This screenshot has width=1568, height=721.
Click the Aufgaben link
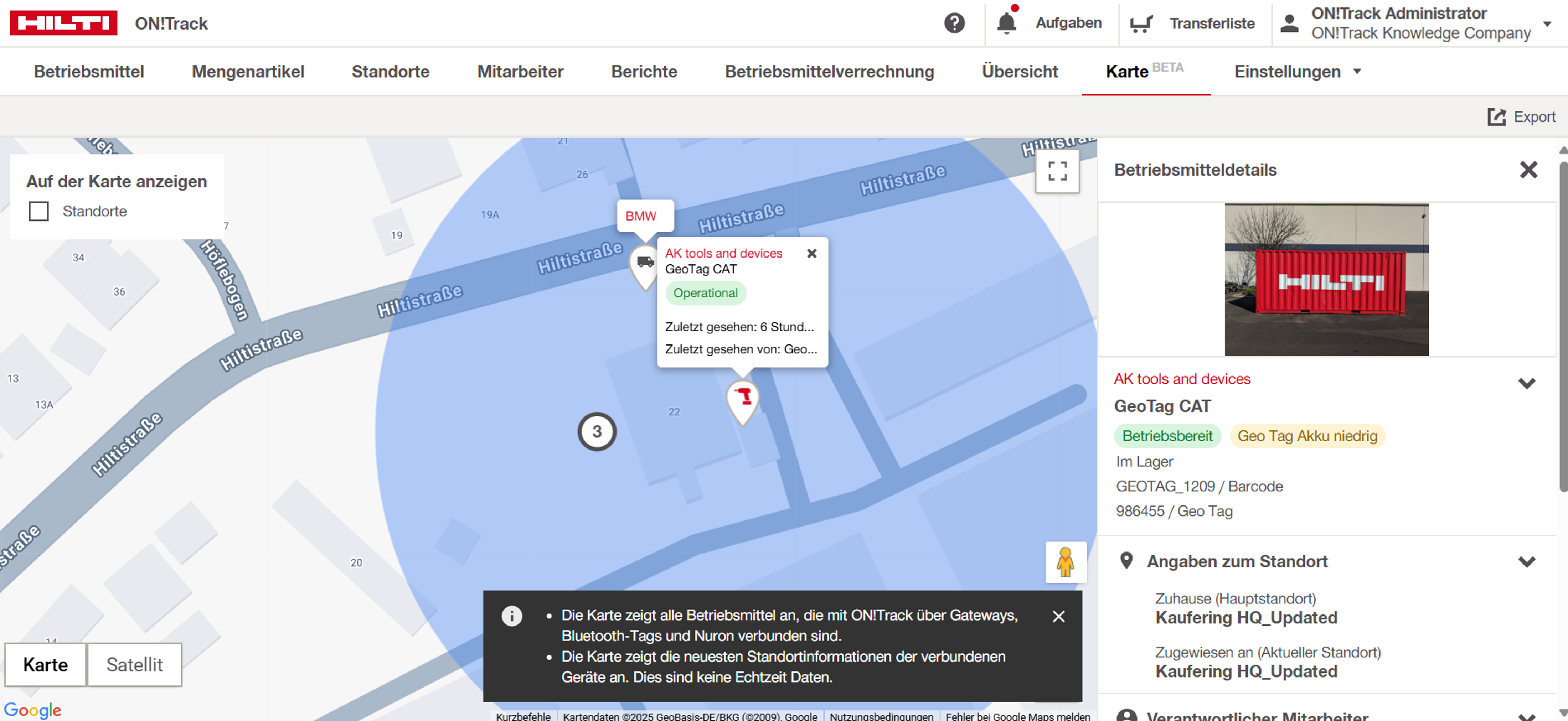click(1068, 23)
